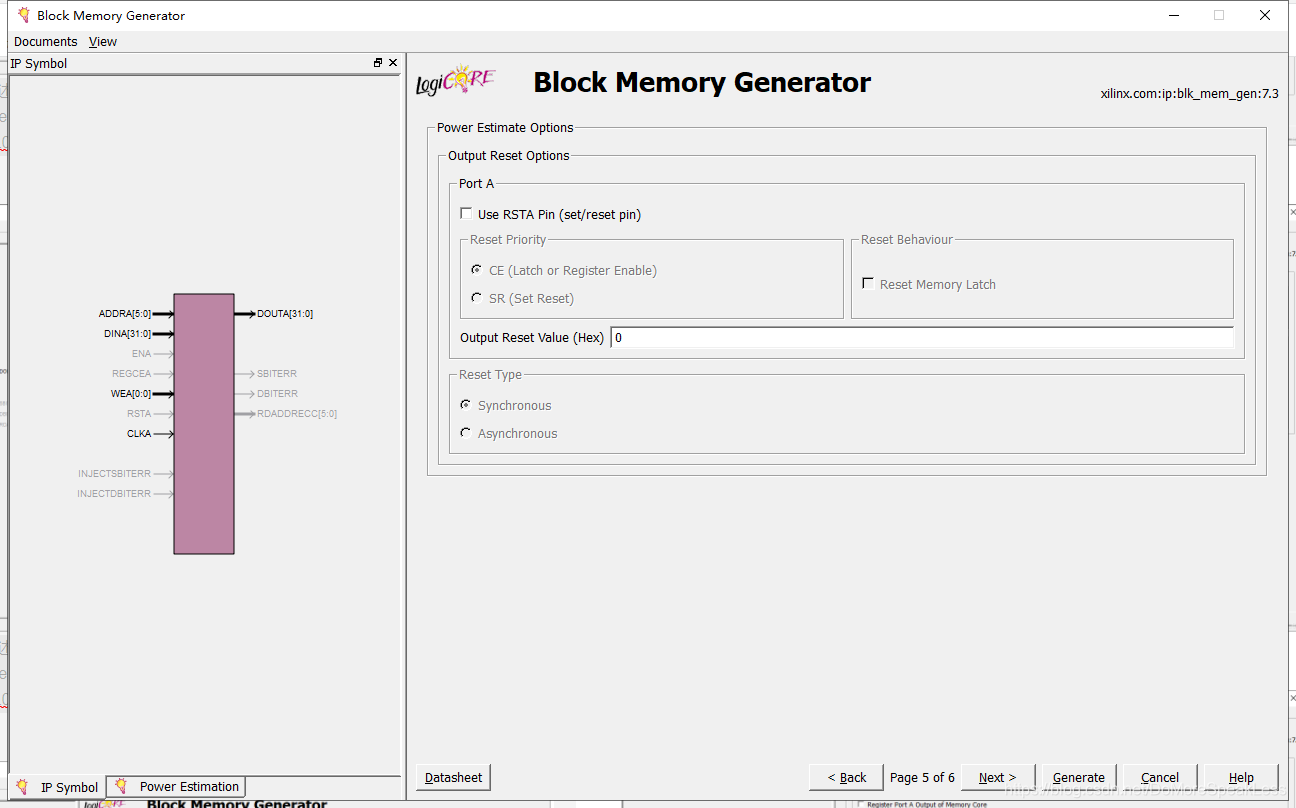This screenshot has width=1296, height=808.
Task: Open Help for the generator
Action: (x=1241, y=777)
